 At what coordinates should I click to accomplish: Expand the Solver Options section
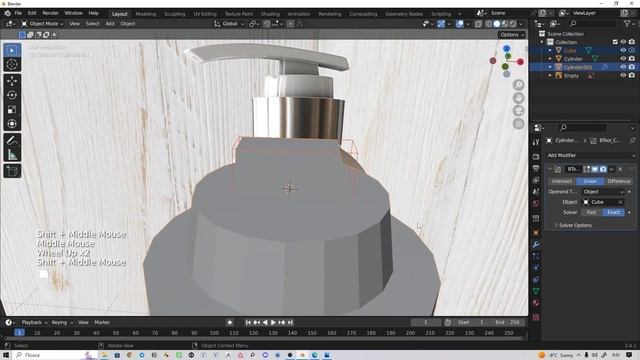coord(575,225)
